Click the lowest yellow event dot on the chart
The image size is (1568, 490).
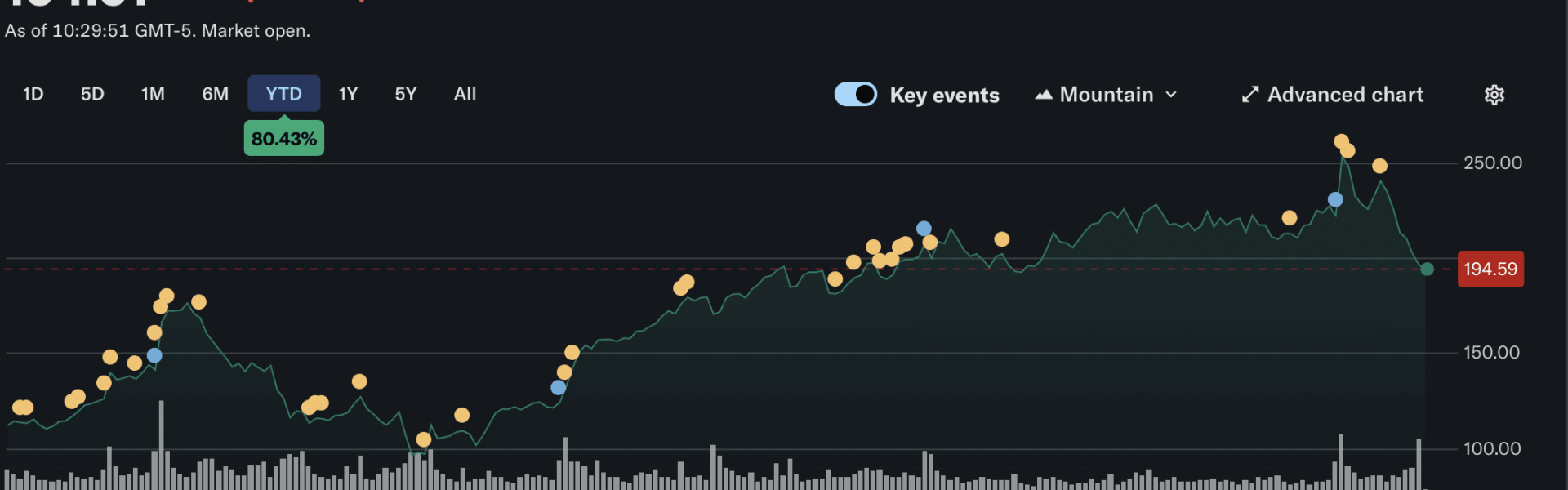click(423, 439)
